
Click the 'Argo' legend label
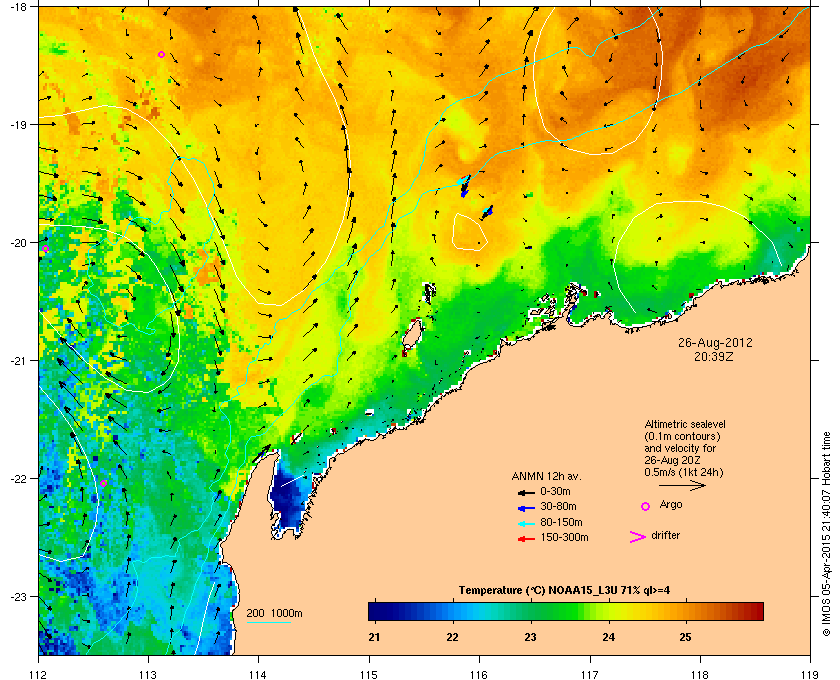click(x=671, y=505)
